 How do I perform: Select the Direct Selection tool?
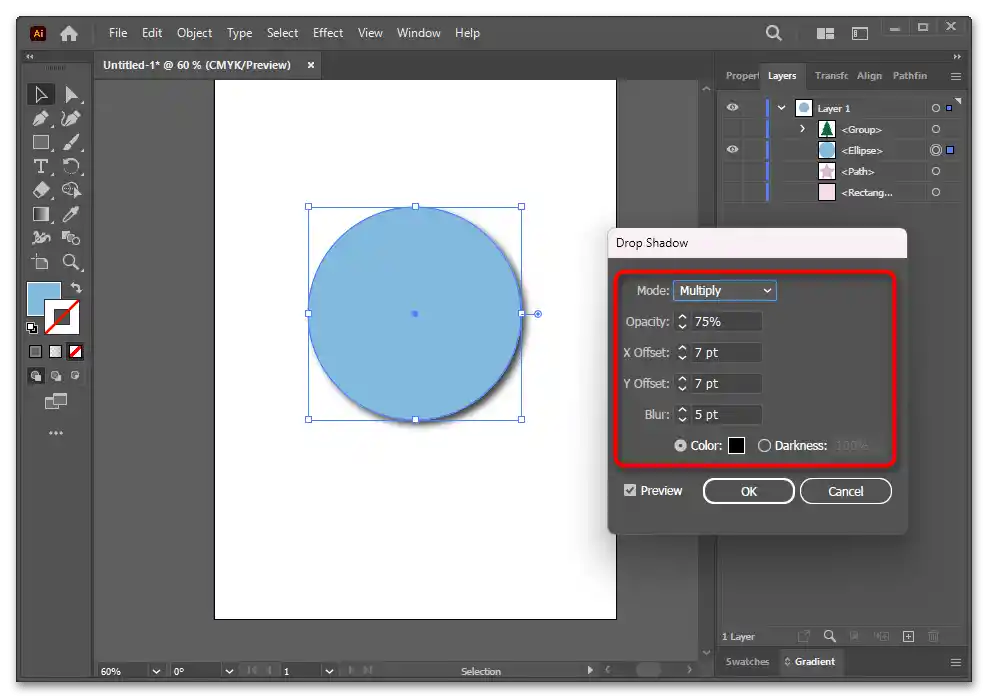coord(71,95)
